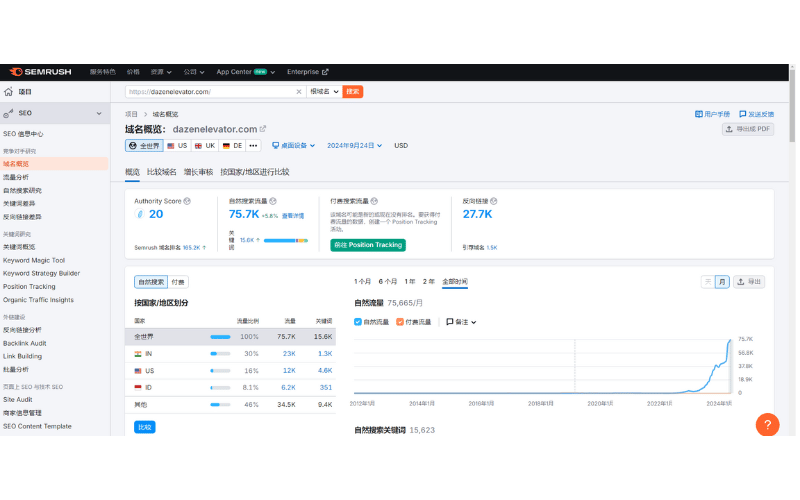Open the date September 24, 2024 dropdown
800x500 pixels.
tap(355, 146)
